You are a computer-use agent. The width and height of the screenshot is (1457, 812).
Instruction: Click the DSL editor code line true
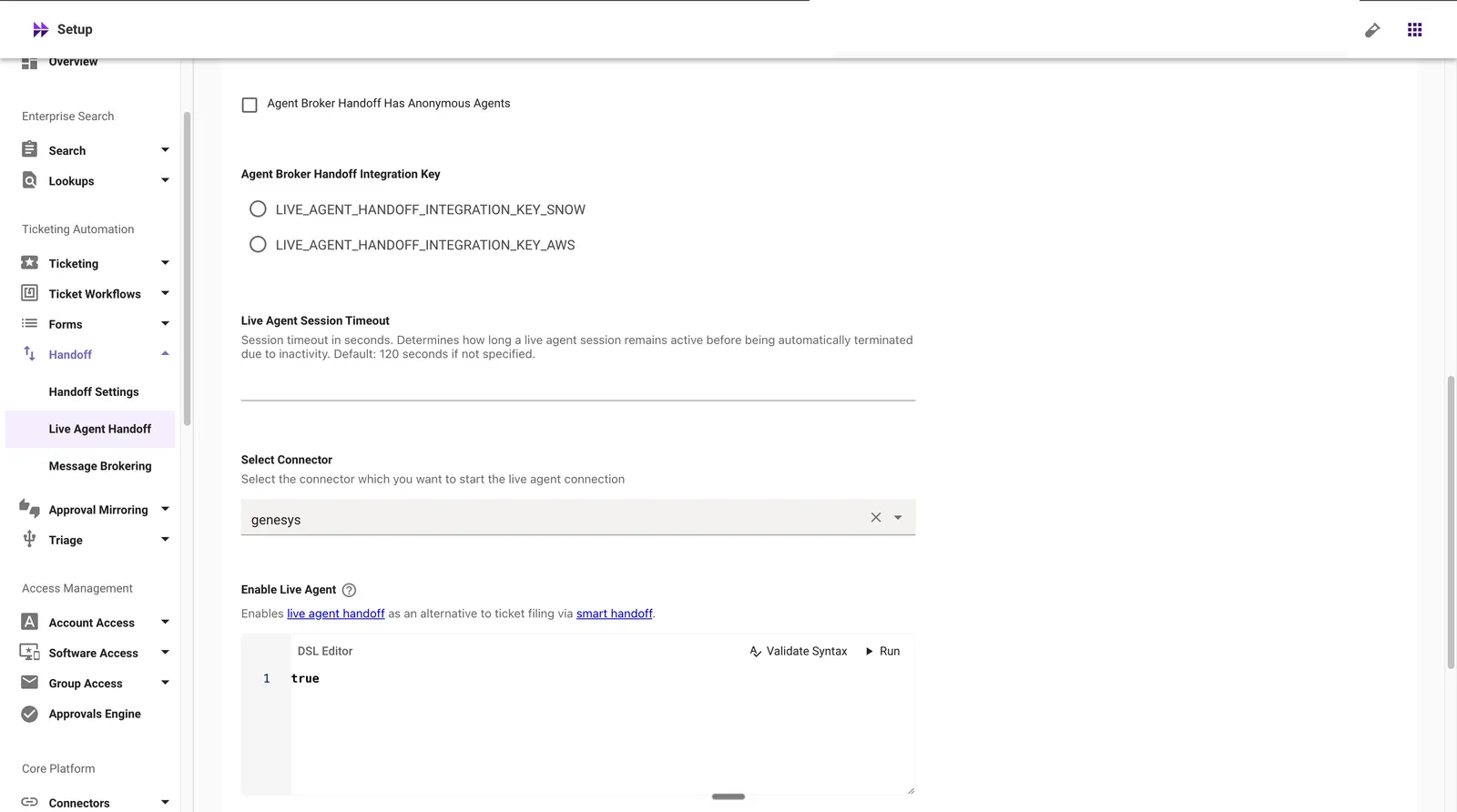pyautogui.click(x=305, y=678)
